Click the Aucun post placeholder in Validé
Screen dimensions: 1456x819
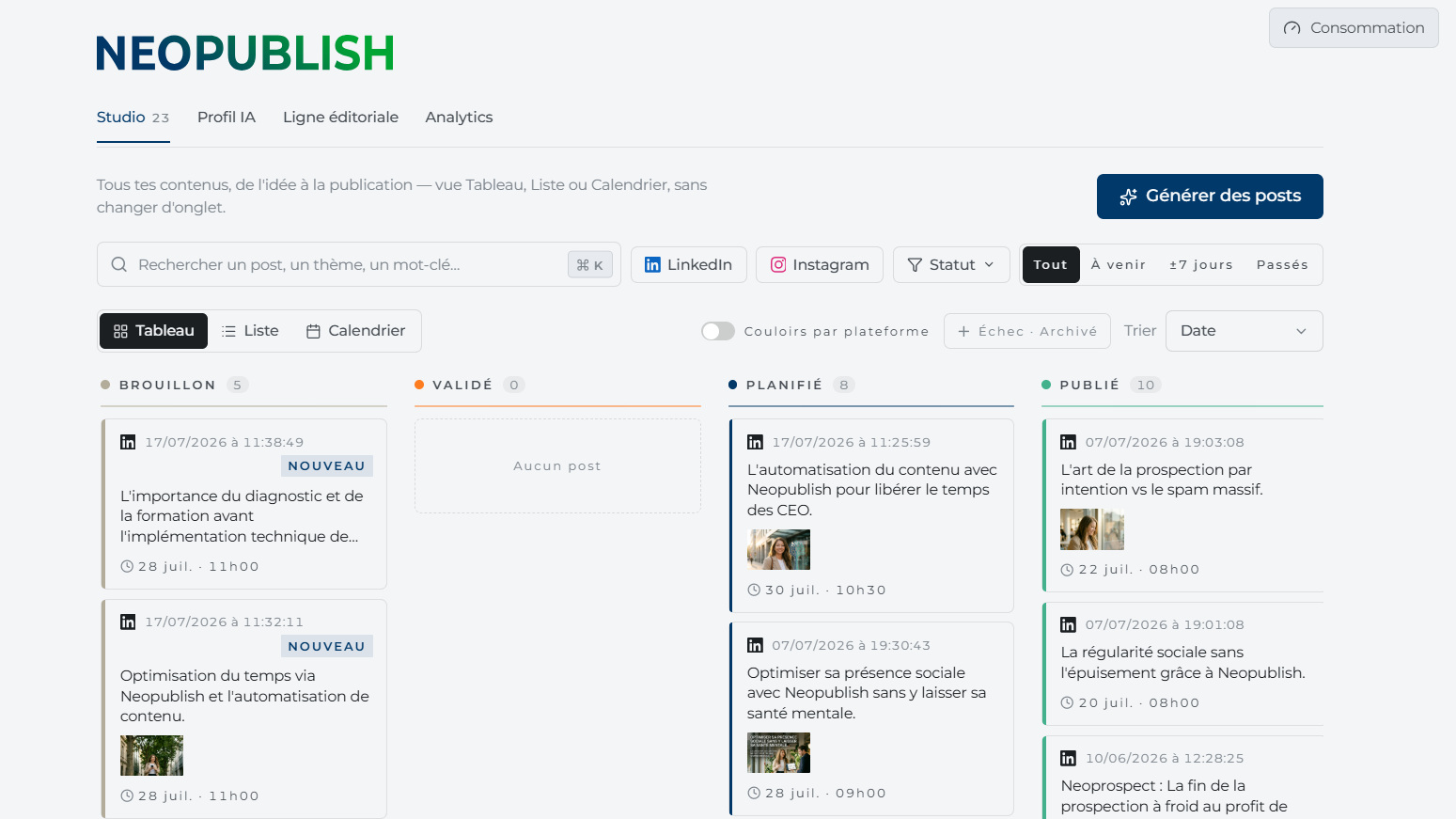[x=557, y=466]
